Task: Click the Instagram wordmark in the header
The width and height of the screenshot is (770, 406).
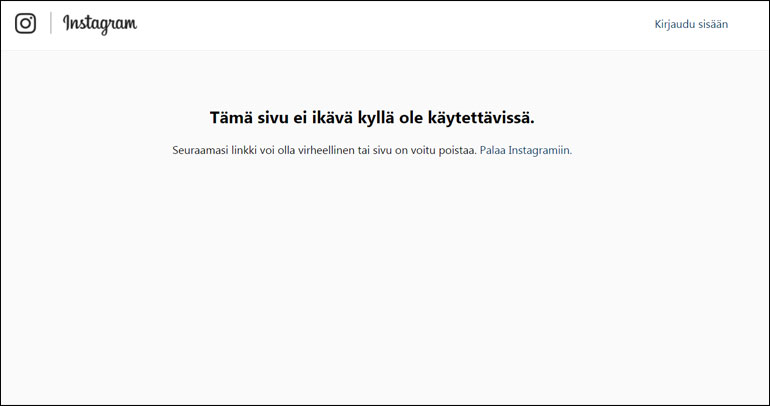Action: point(100,24)
